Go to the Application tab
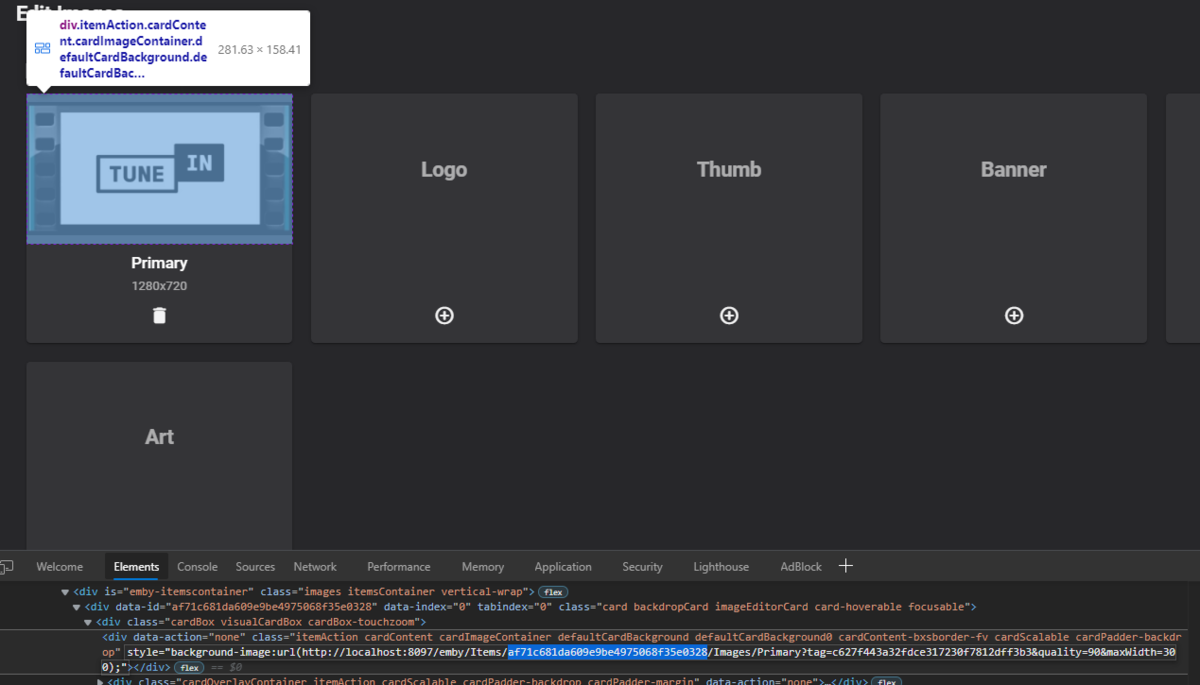The image size is (1200, 685). tap(563, 567)
